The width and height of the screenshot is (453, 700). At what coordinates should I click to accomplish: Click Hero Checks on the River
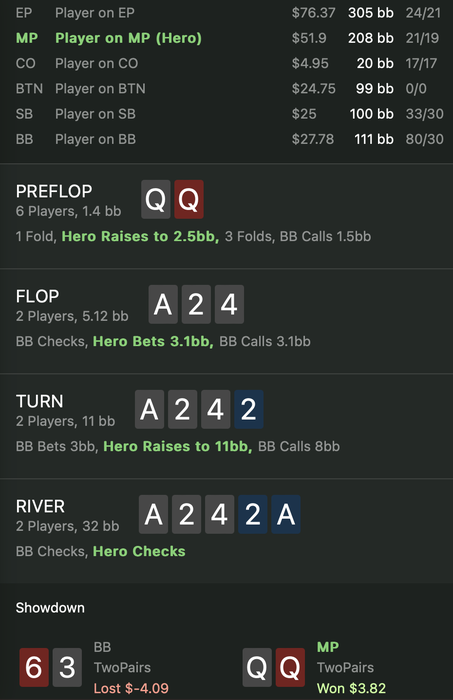tap(139, 551)
